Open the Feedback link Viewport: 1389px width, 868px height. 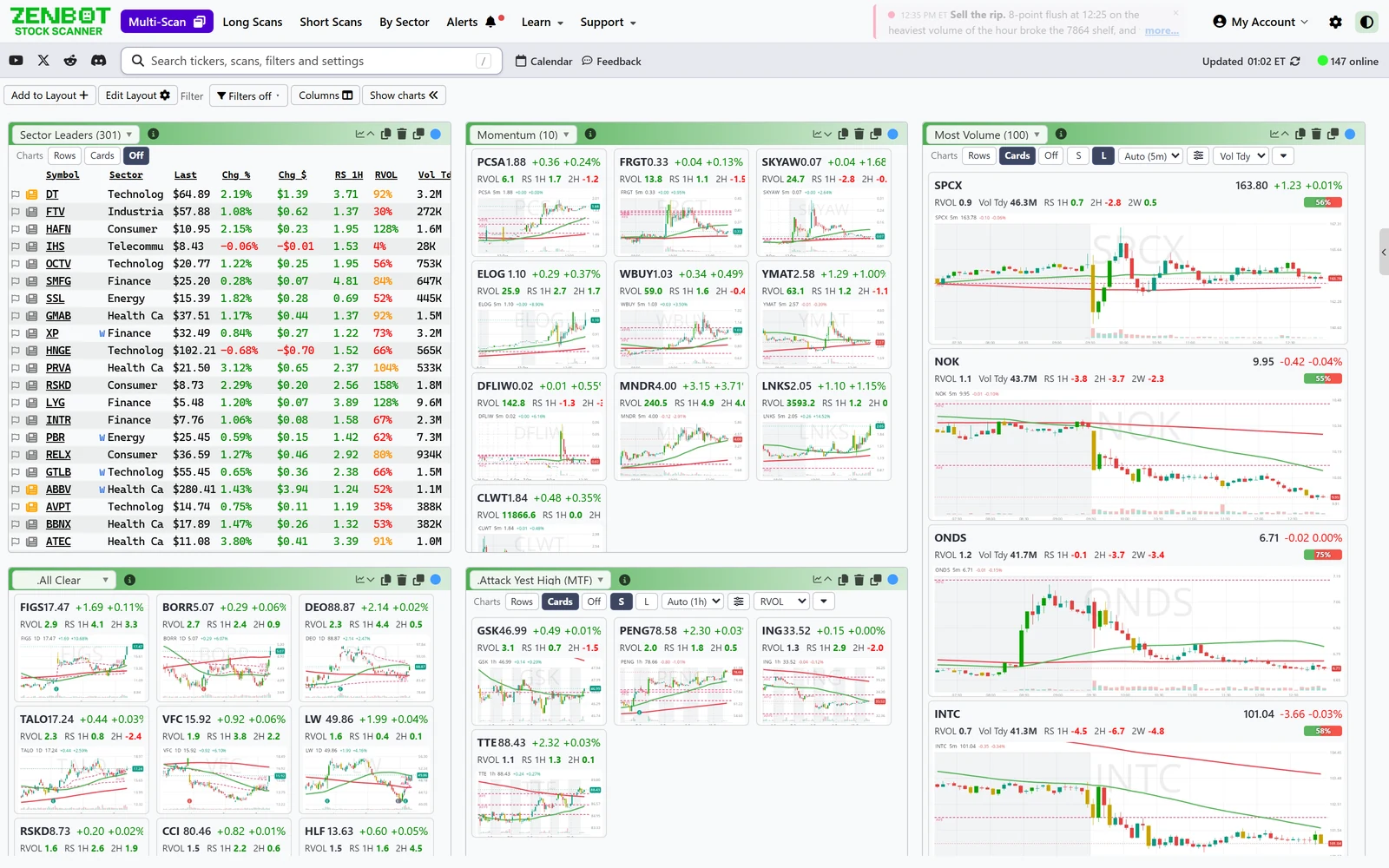coord(612,62)
